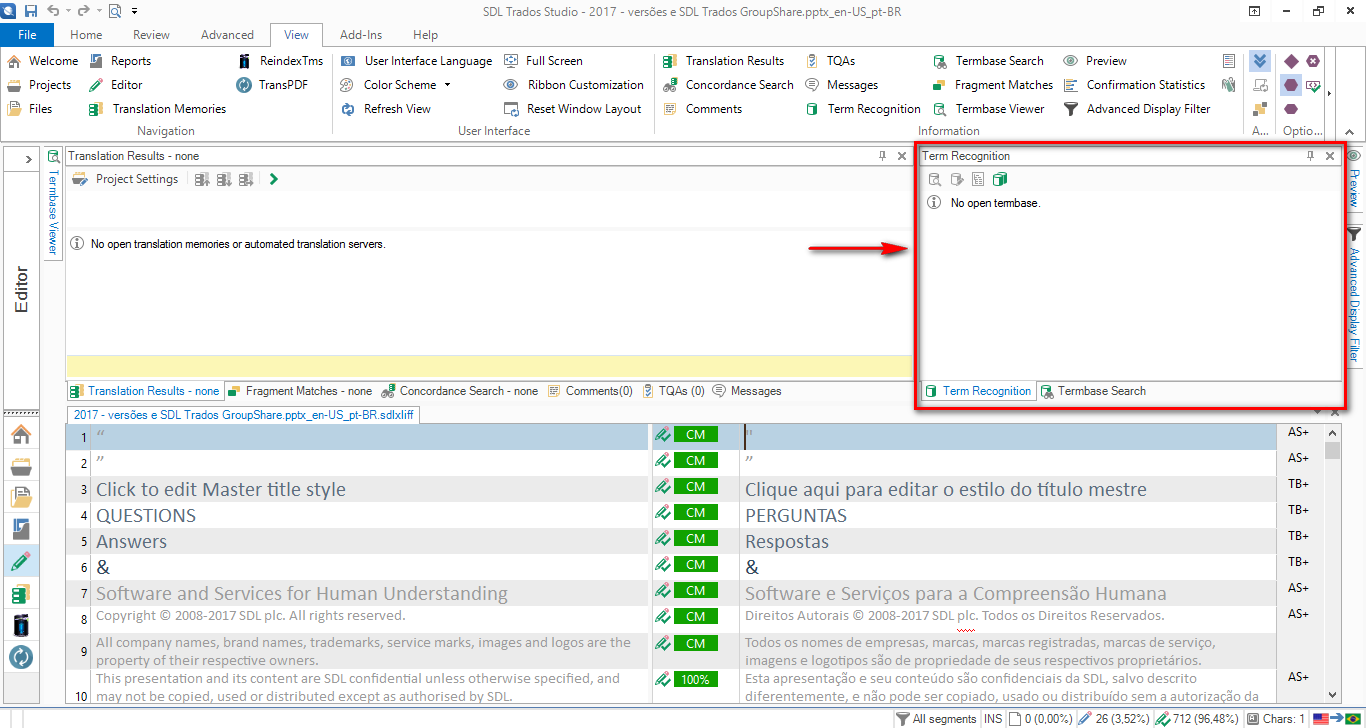Image resolution: width=1366 pixels, height=728 pixels.
Task: Collapse the ribbon with the chevron
Action: click(x=1349, y=131)
